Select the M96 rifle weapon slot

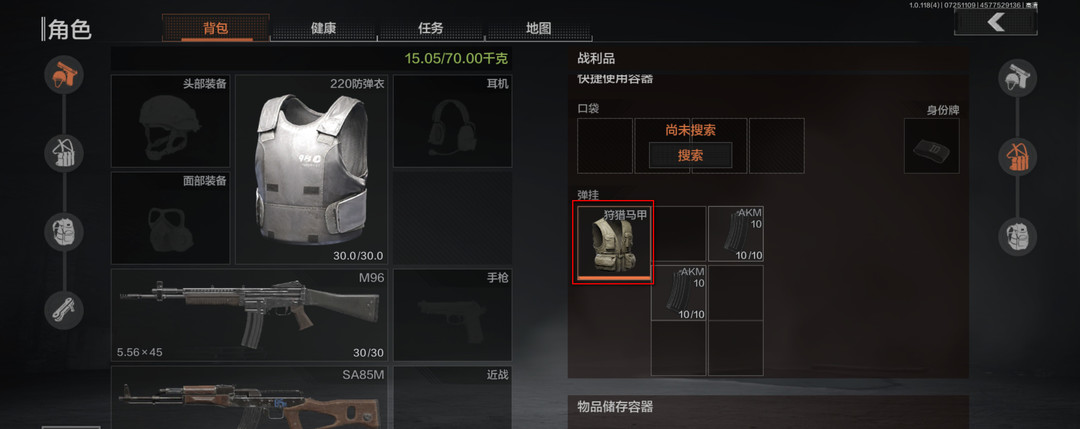pyautogui.click(x=249, y=315)
